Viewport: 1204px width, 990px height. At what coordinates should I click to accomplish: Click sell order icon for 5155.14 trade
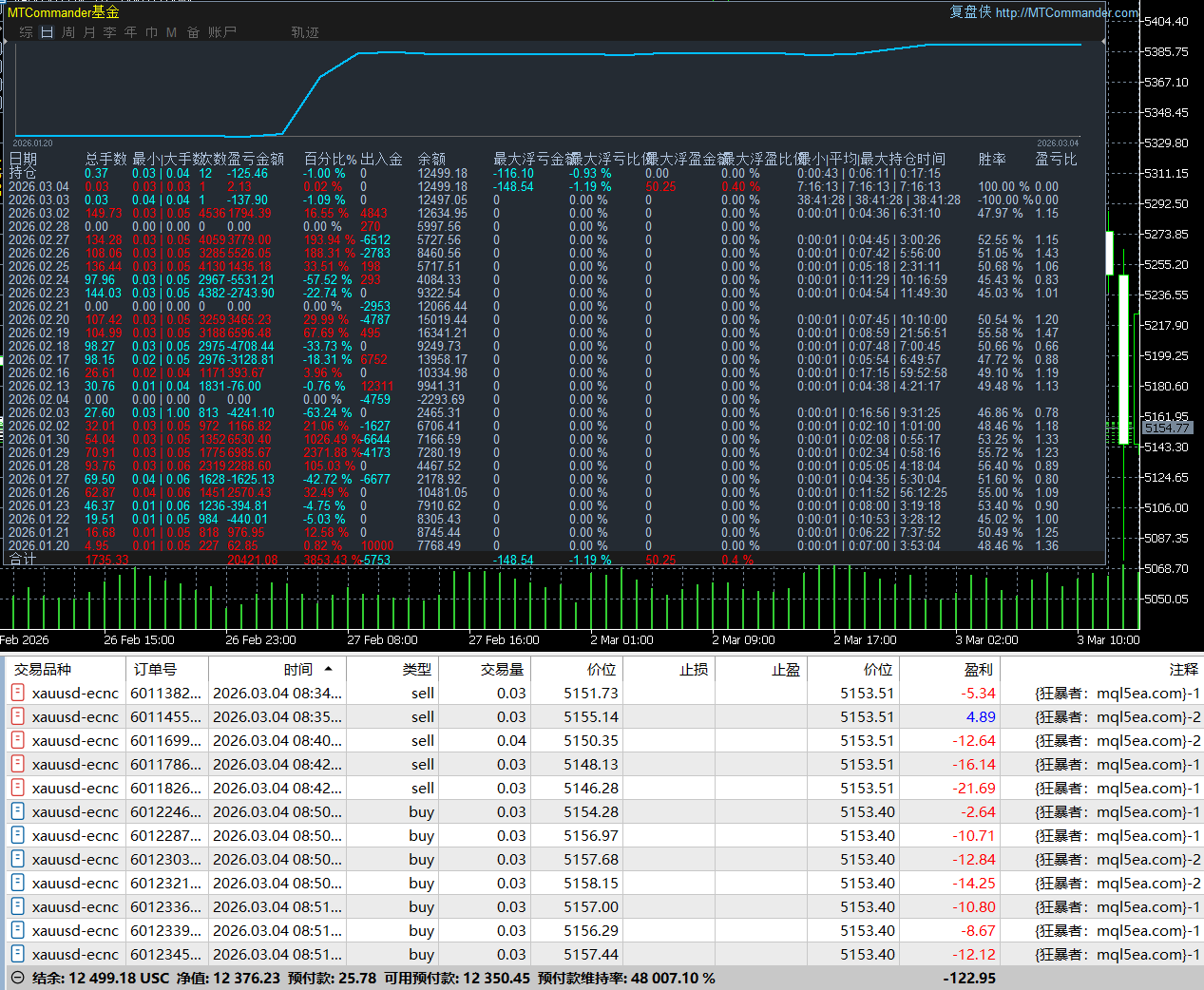[x=17, y=716]
